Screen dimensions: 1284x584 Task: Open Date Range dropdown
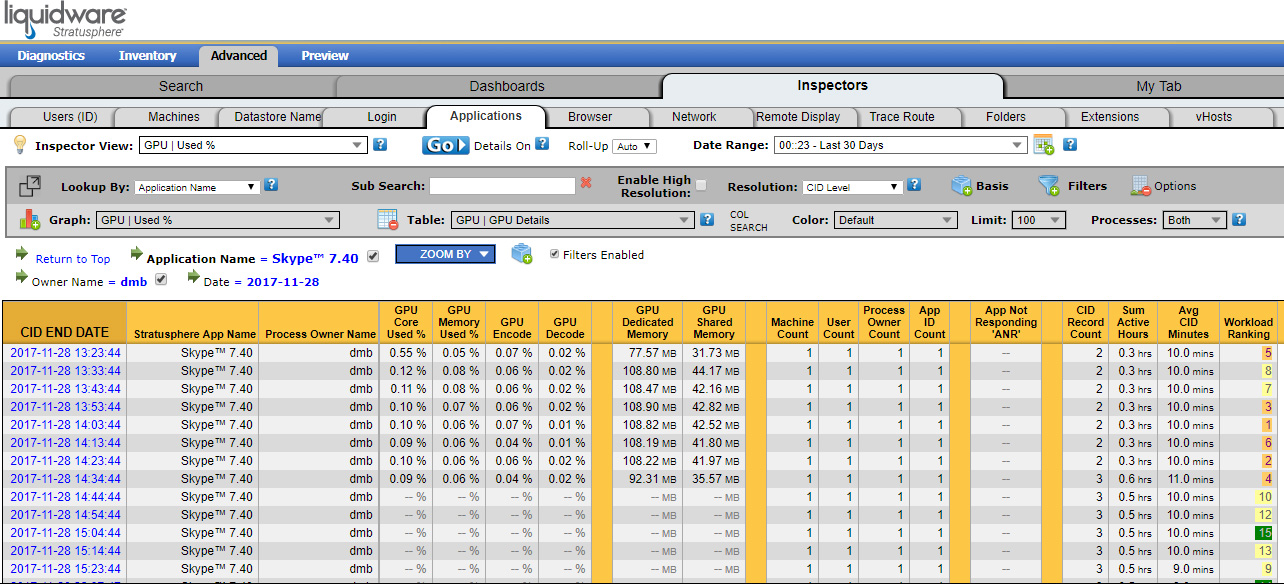(900, 145)
